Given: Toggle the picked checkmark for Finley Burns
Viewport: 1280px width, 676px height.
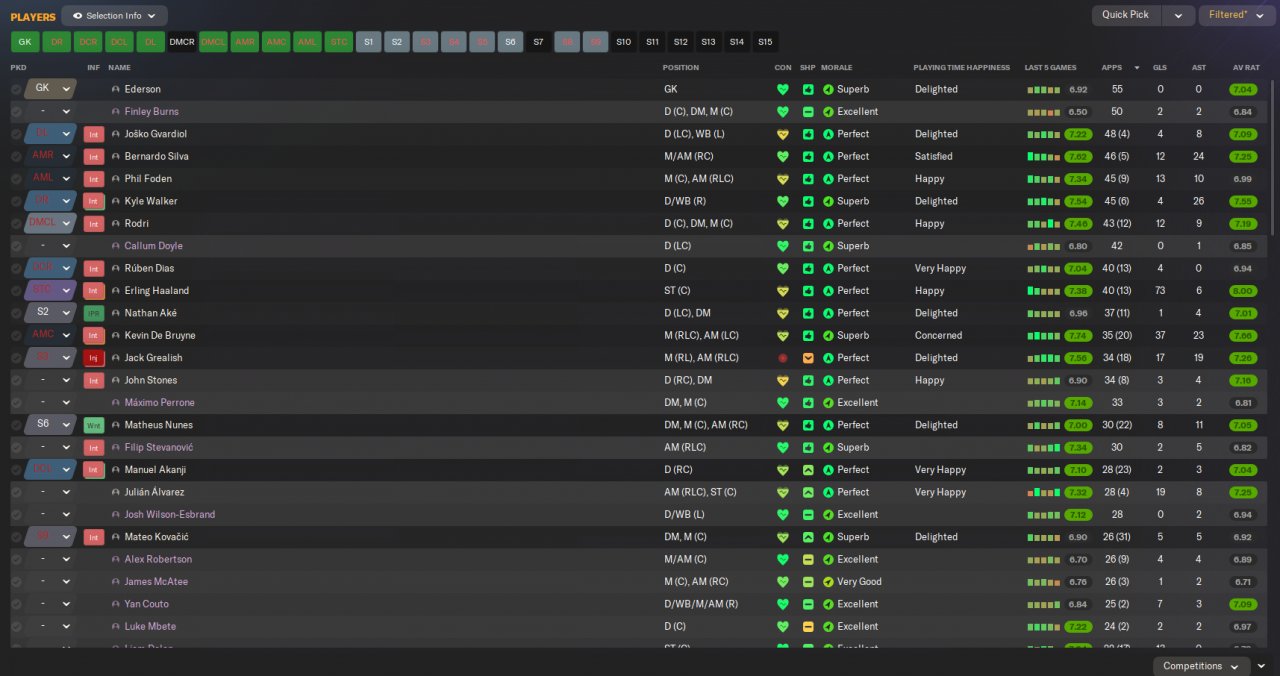Looking at the screenshot, I should click(x=16, y=112).
